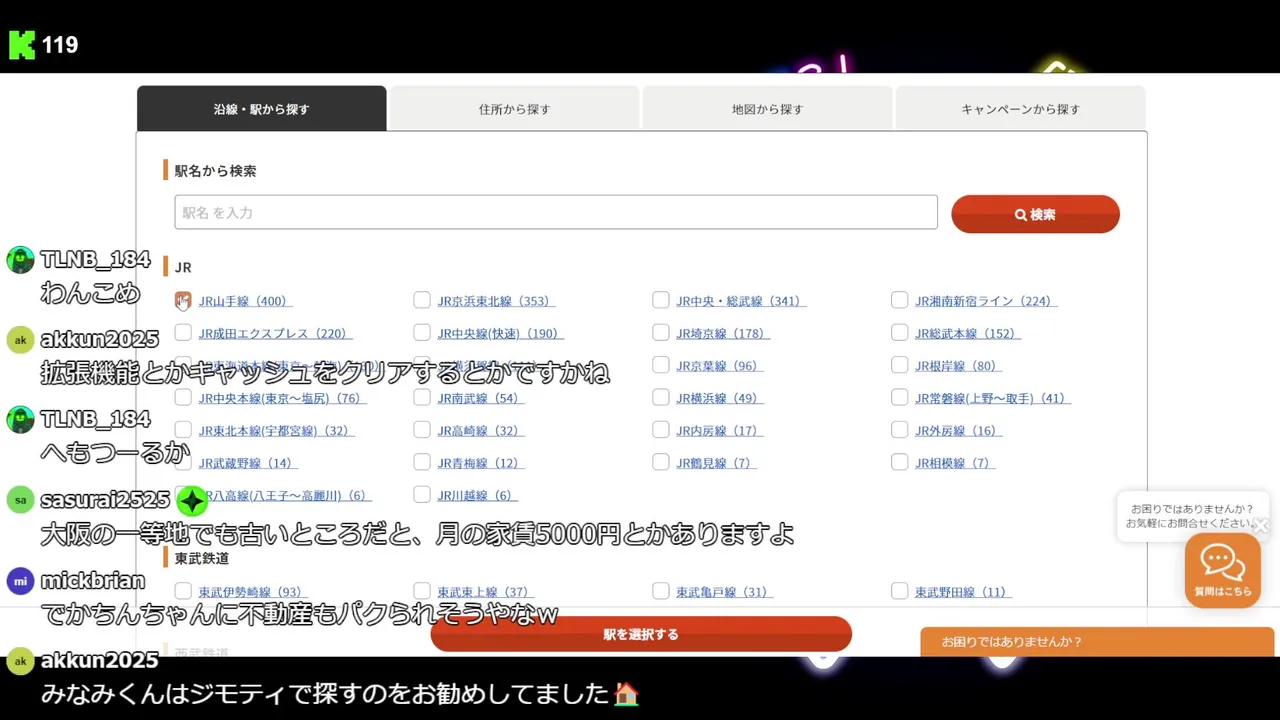The width and height of the screenshot is (1280, 720).
Task: Check the JR総武本線 checkbox
Action: [900, 332]
